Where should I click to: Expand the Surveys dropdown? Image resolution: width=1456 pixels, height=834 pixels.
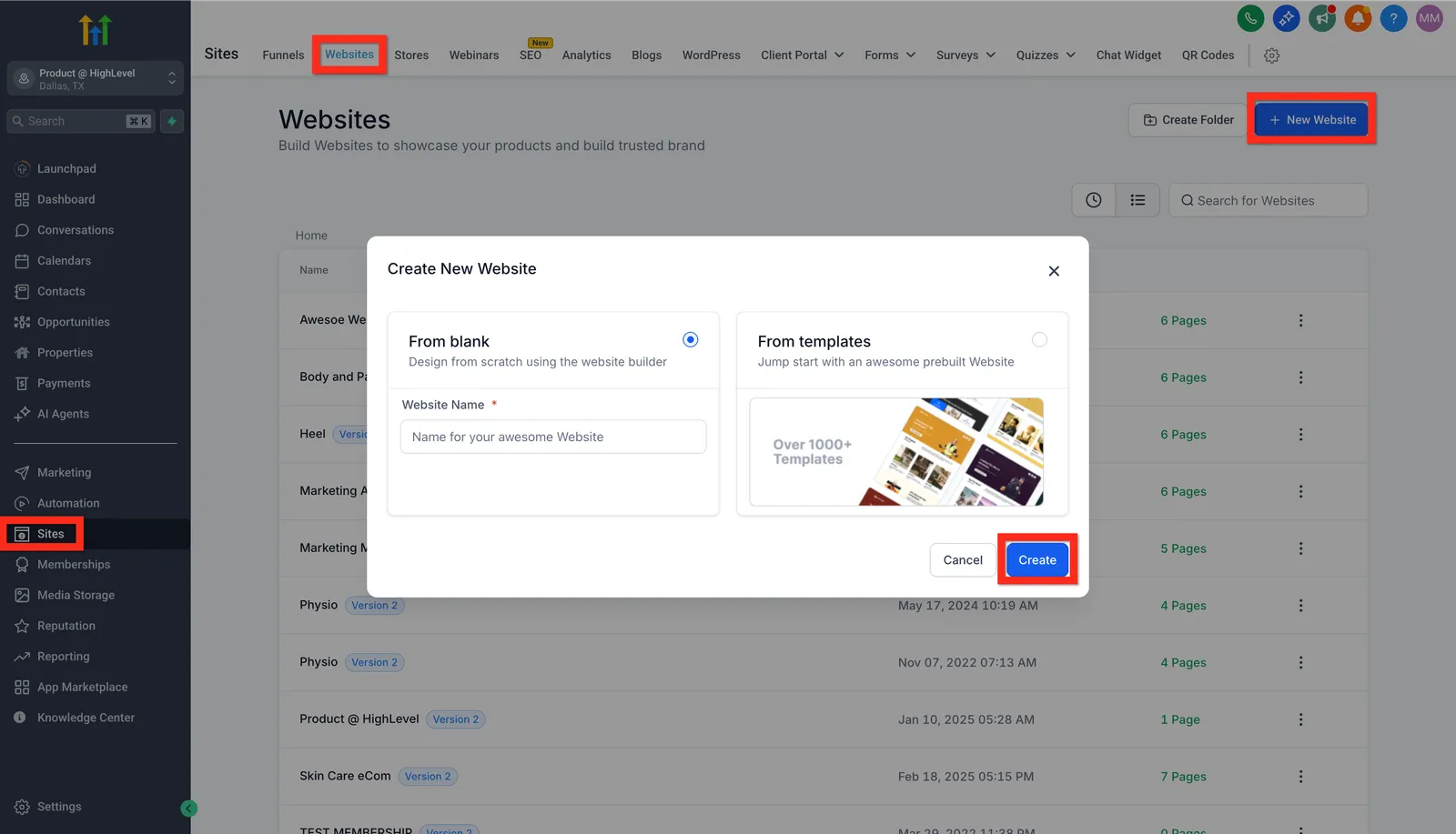[966, 55]
